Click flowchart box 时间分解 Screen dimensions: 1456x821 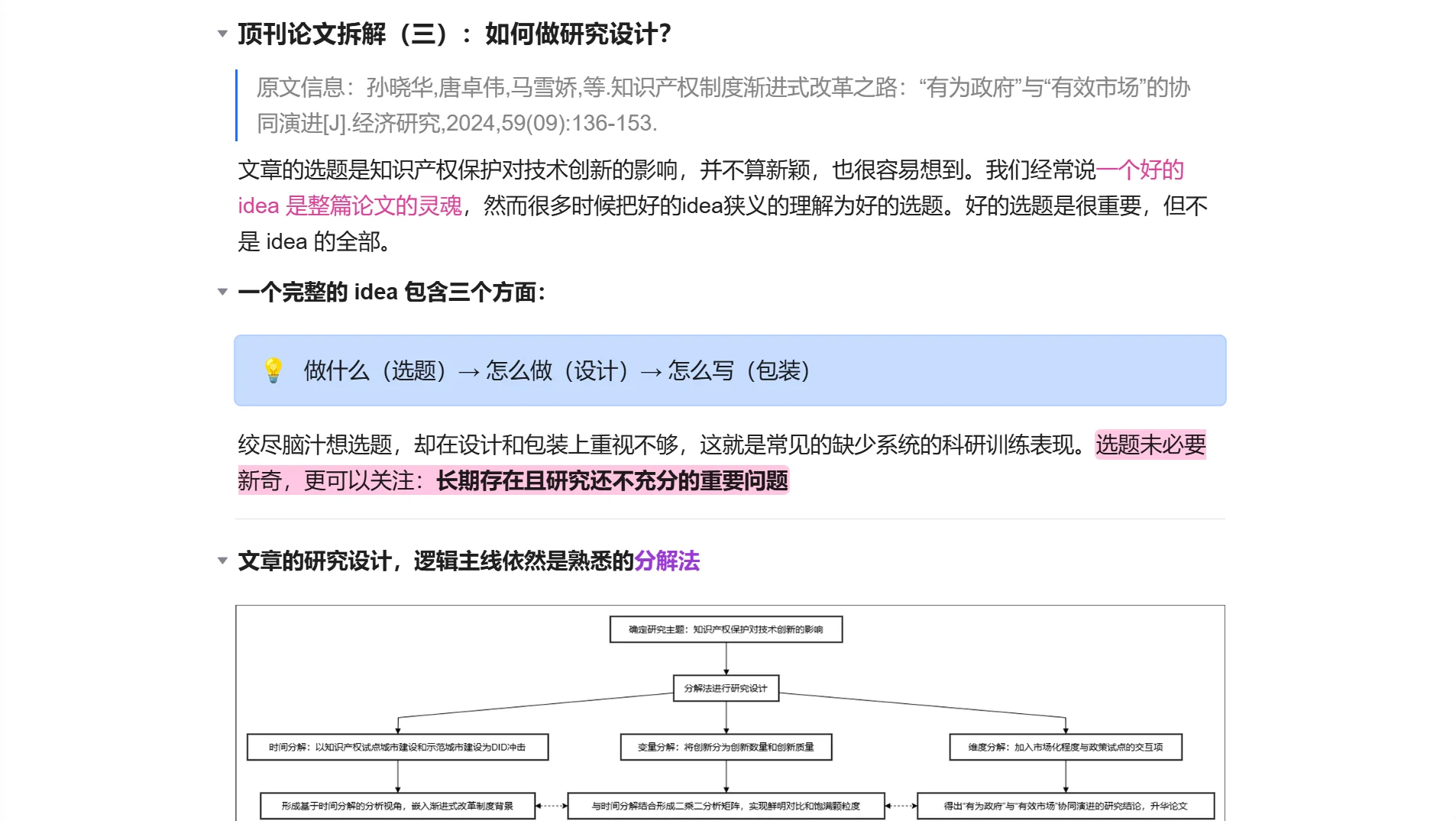tap(397, 747)
